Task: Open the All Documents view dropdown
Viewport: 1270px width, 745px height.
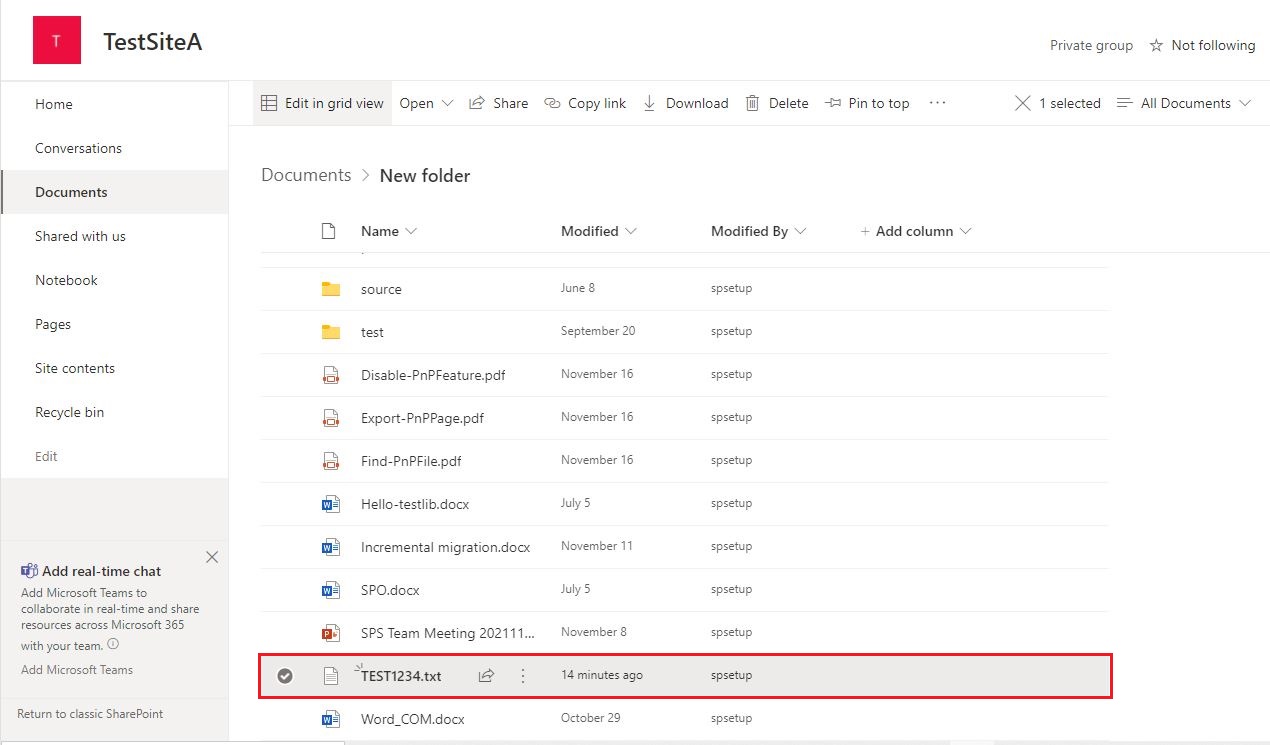Action: pyautogui.click(x=1184, y=103)
